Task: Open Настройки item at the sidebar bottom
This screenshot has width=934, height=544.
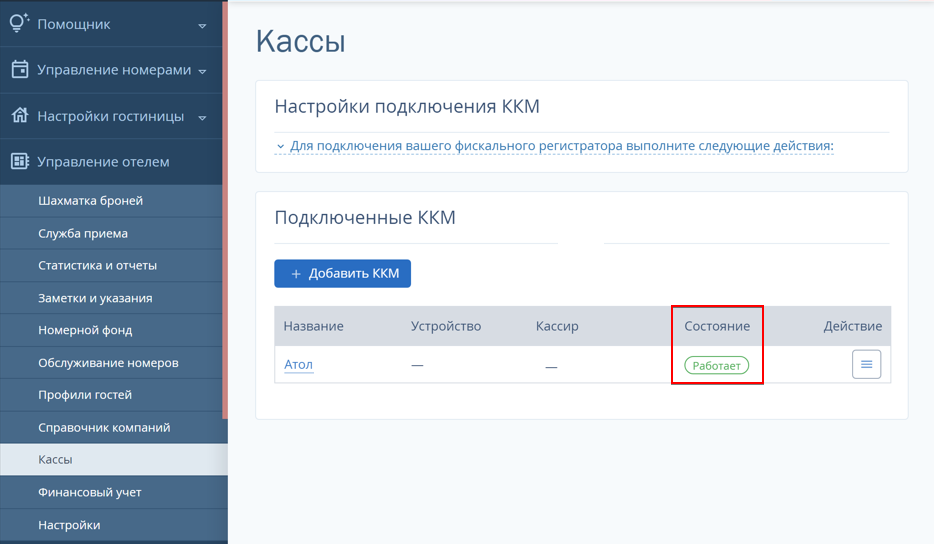Action: point(113,525)
